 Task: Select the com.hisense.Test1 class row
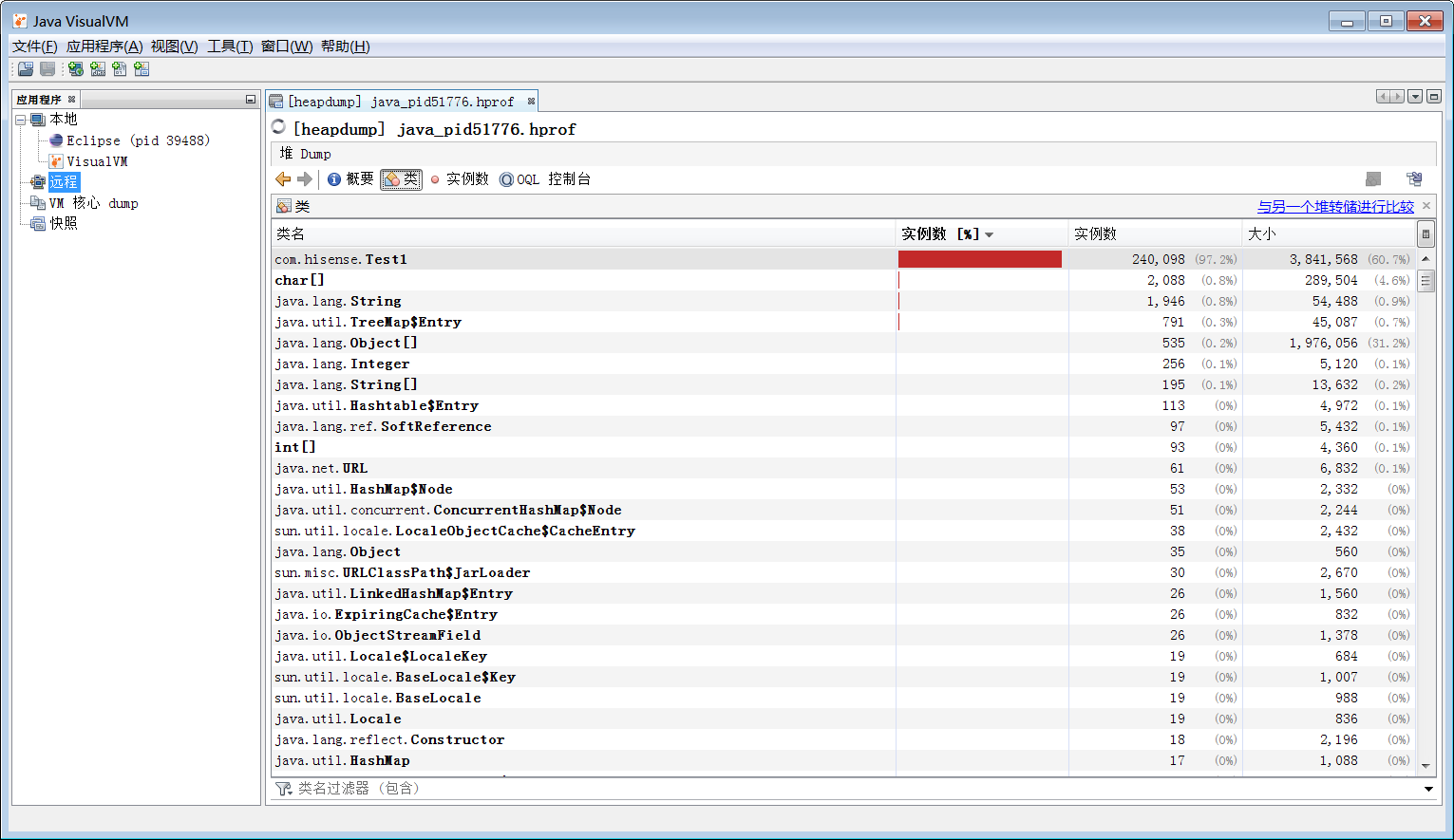click(x=843, y=259)
